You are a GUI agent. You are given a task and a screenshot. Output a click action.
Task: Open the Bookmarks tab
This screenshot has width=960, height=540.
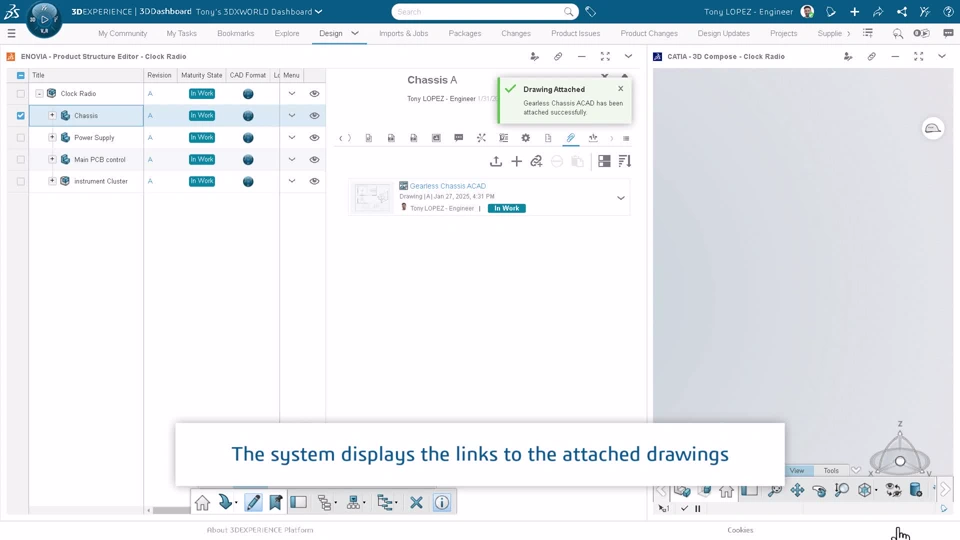tap(235, 33)
